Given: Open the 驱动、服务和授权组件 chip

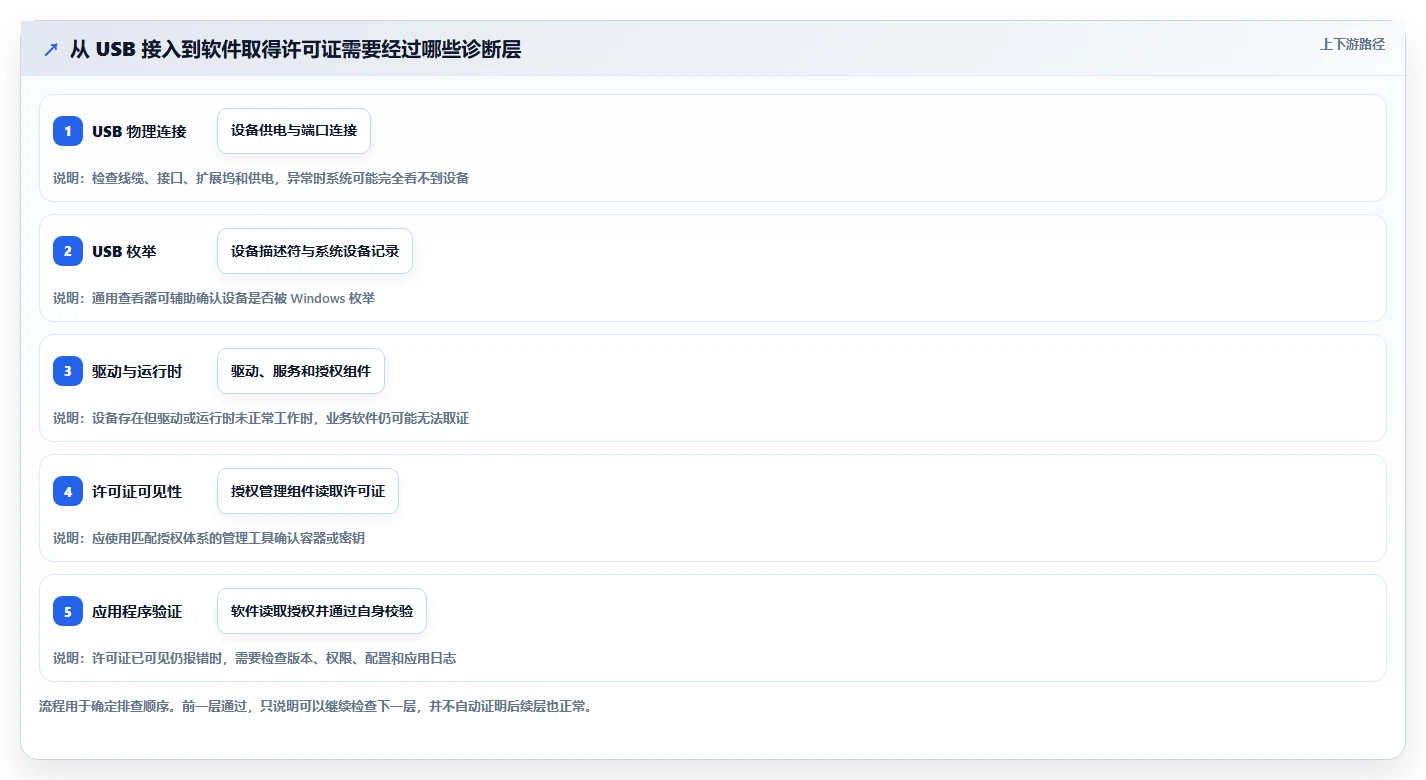Looking at the screenshot, I should tap(301, 371).
